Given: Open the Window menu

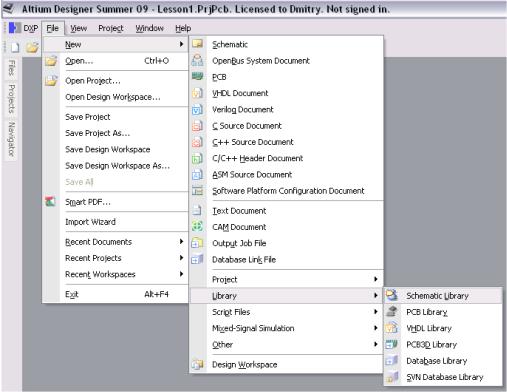Looking at the screenshot, I should click(x=149, y=28).
